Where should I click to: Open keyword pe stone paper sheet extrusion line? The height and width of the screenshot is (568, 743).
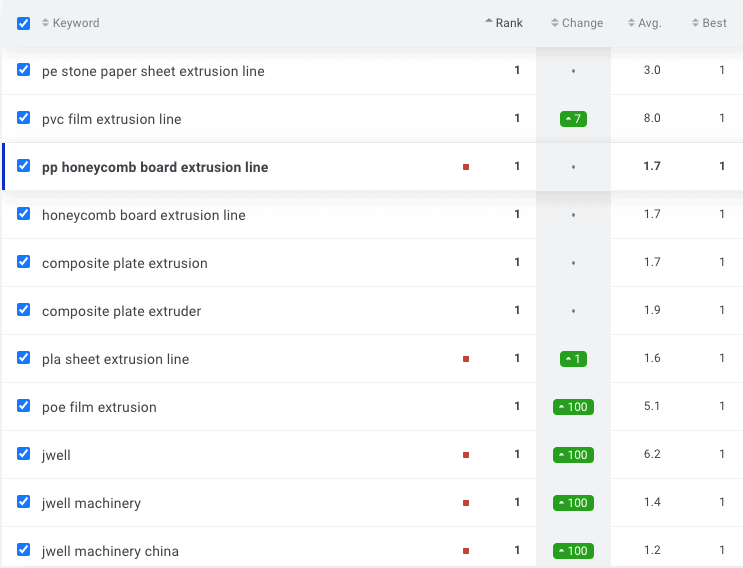(x=153, y=71)
